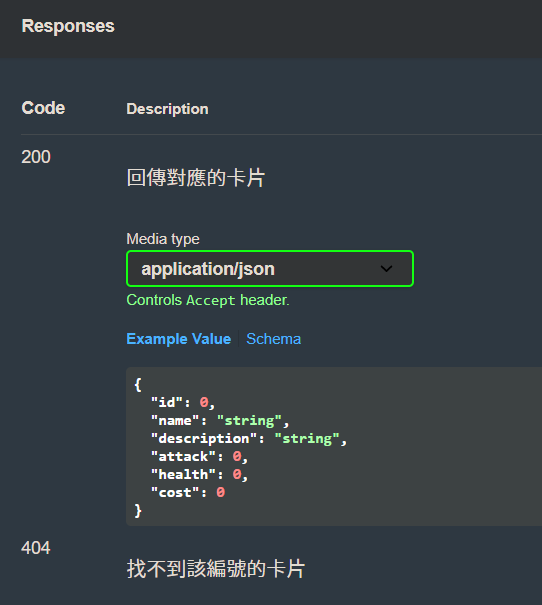Click the Media type label
This screenshot has height=605, width=542.
tap(163, 239)
